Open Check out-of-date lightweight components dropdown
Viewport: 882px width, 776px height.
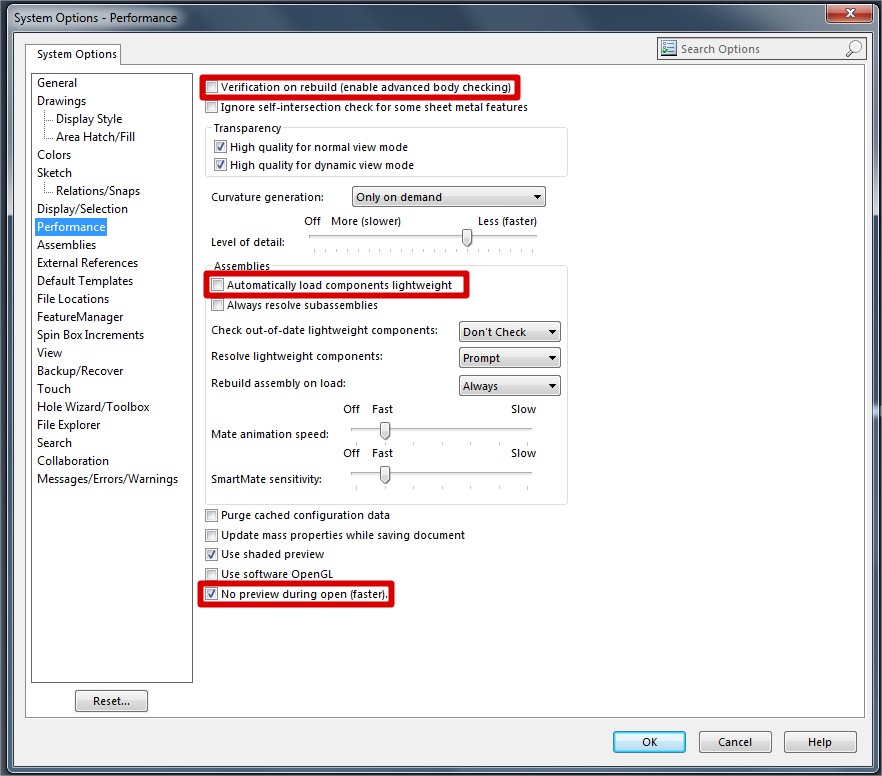[510, 332]
